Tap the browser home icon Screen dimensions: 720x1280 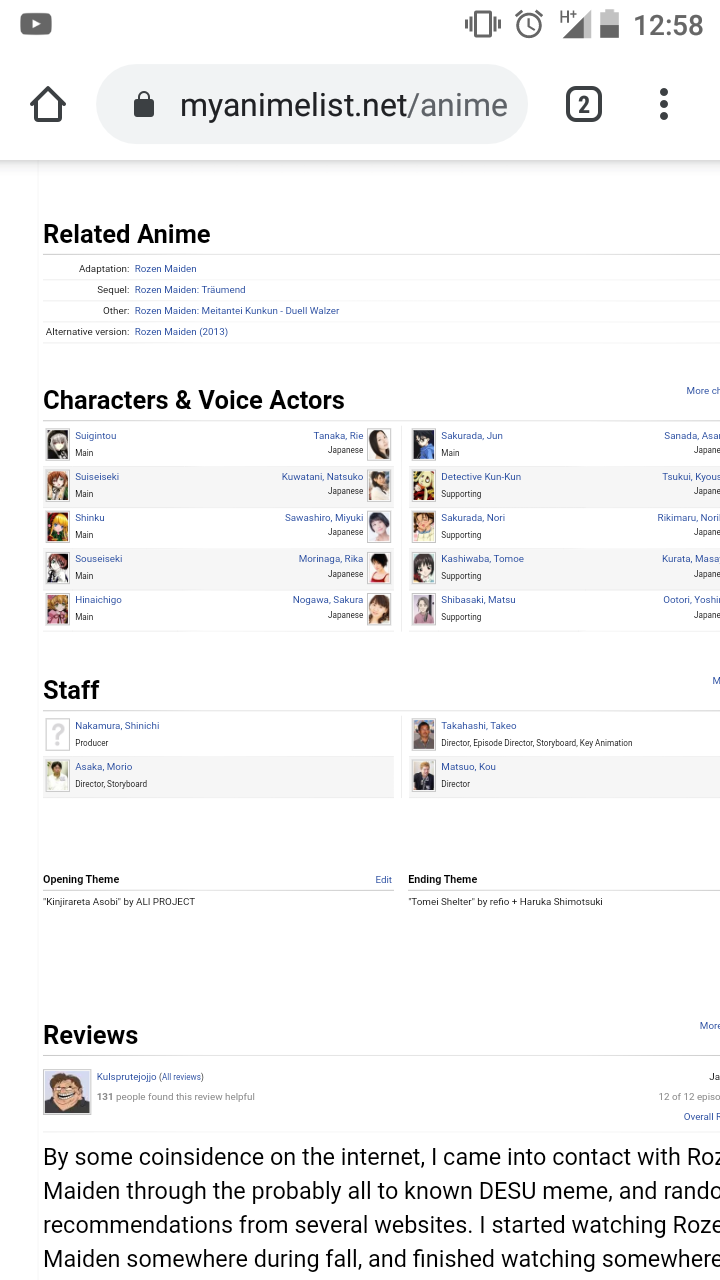click(x=48, y=104)
